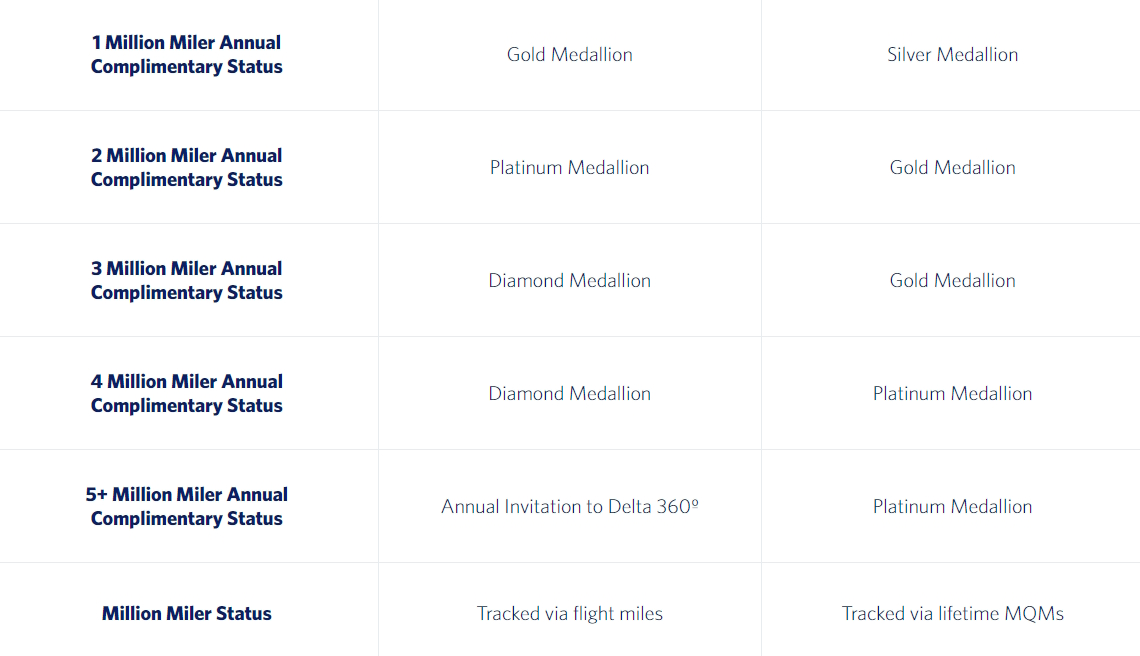Viewport: 1140px width, 656px height.
Task: Select Gold Medallion in the 1 Million Miler row
Action: [x=569, y=55]
